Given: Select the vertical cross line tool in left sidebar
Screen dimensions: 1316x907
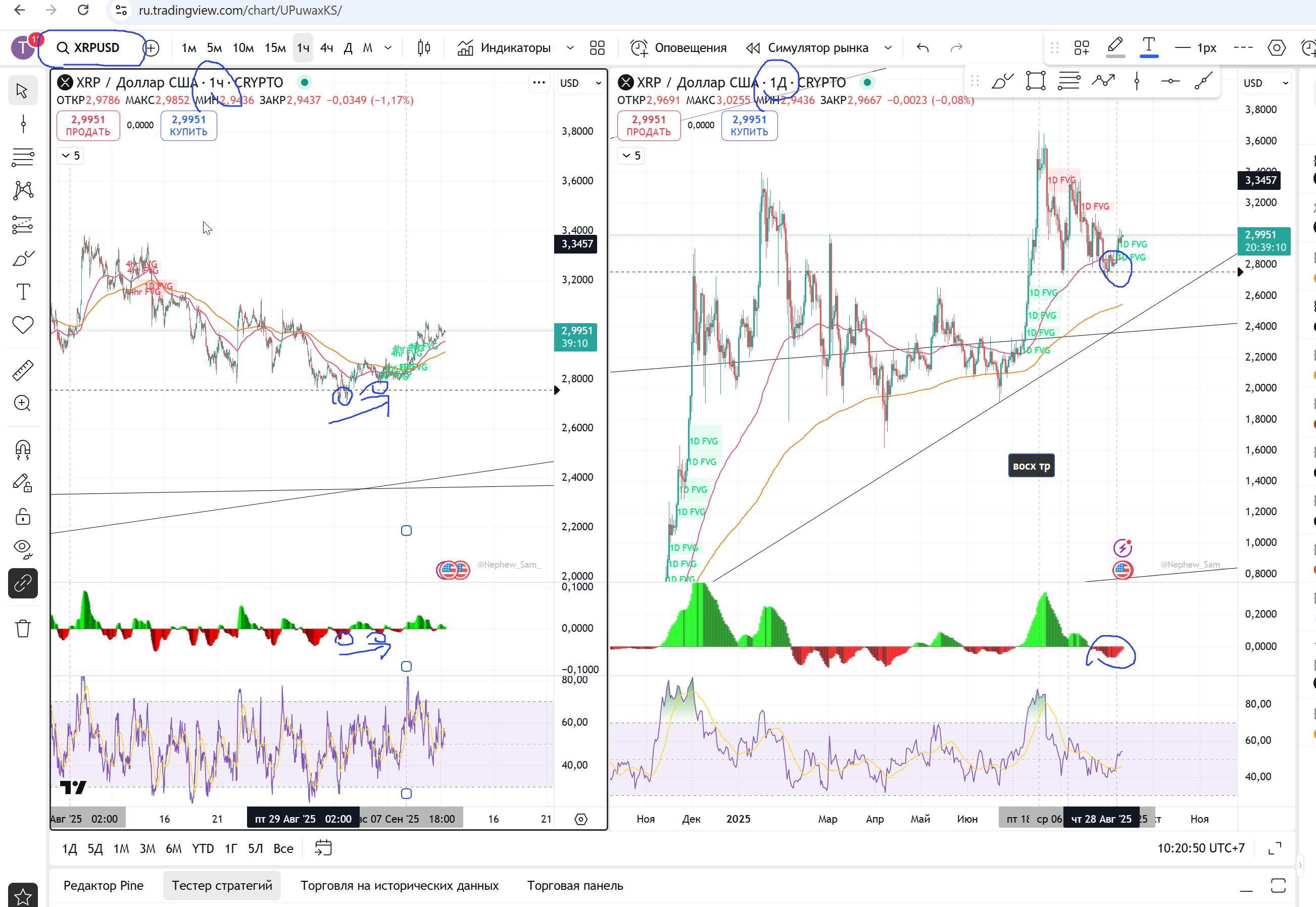Looking at the screenshot, I should click(23, 124).
